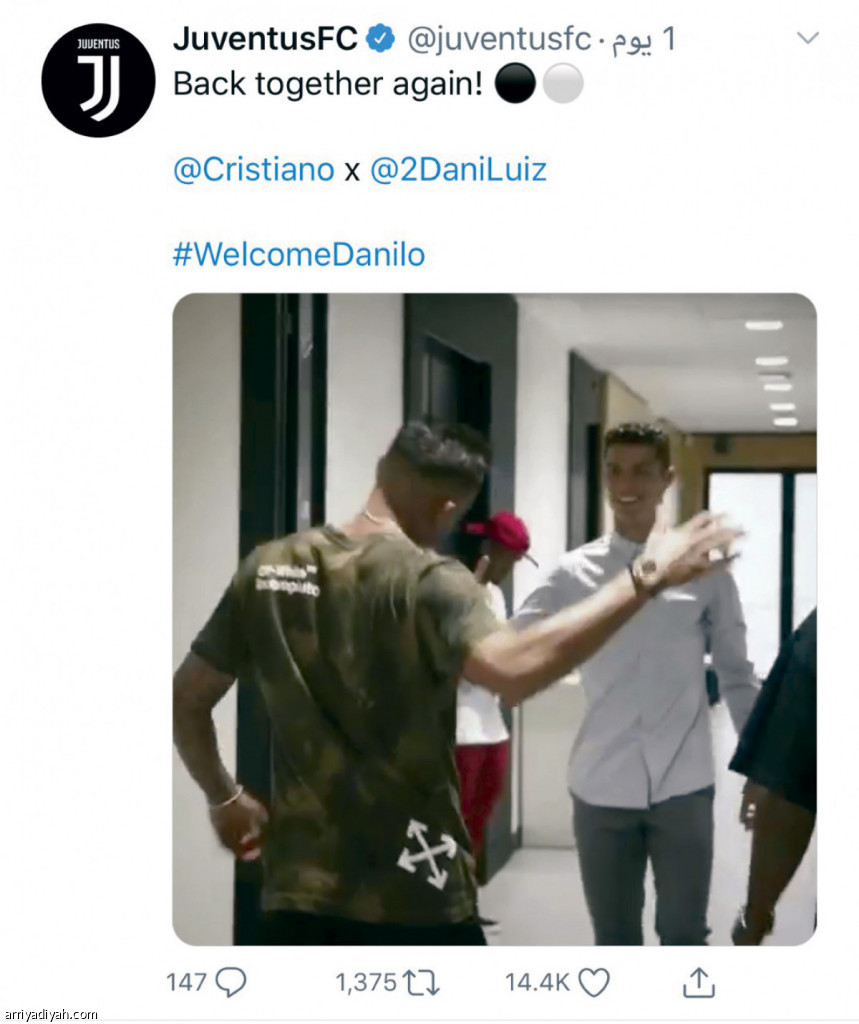
Task: Click the tweet timestamp showing 1 day
Action: pyautogui.click(x=643, y=40)
